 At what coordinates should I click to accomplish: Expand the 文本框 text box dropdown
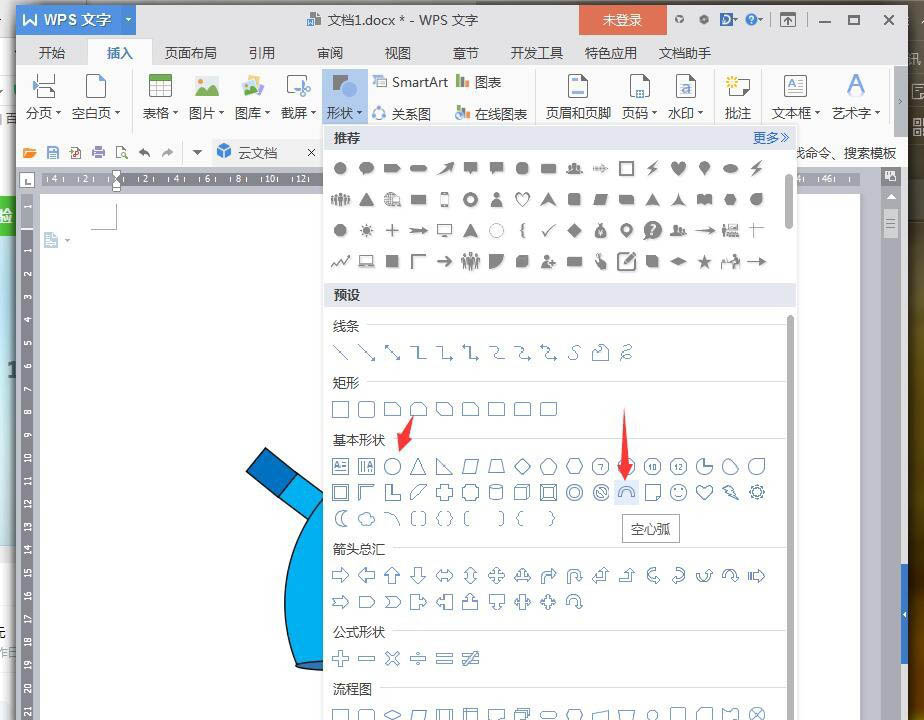796,97
